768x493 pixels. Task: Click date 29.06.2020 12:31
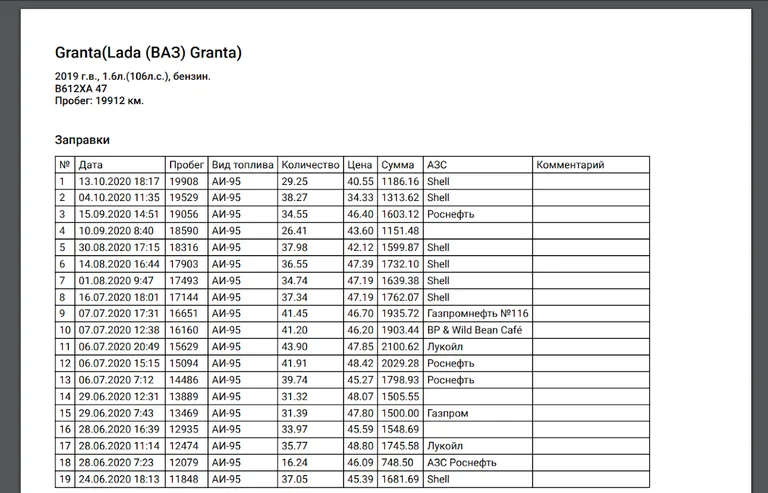[x=119, y=397]
